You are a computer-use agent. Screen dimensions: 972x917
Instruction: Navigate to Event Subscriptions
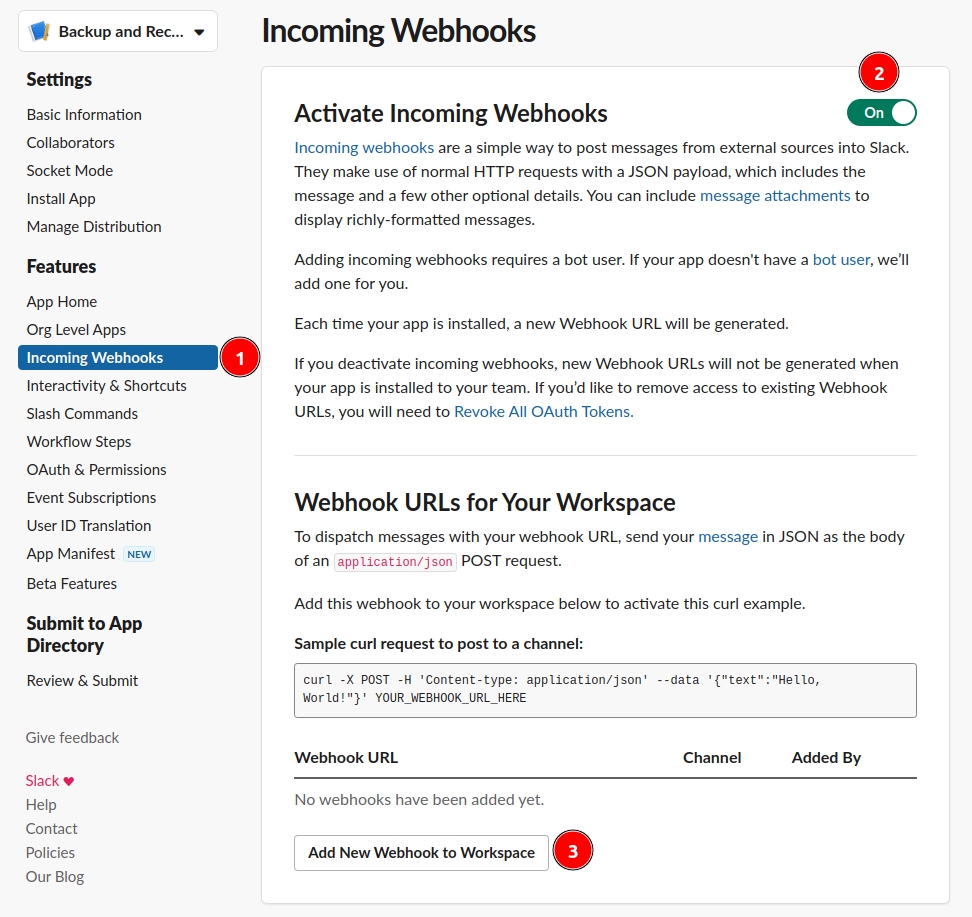pyautogui.click(x=91, y=497)
